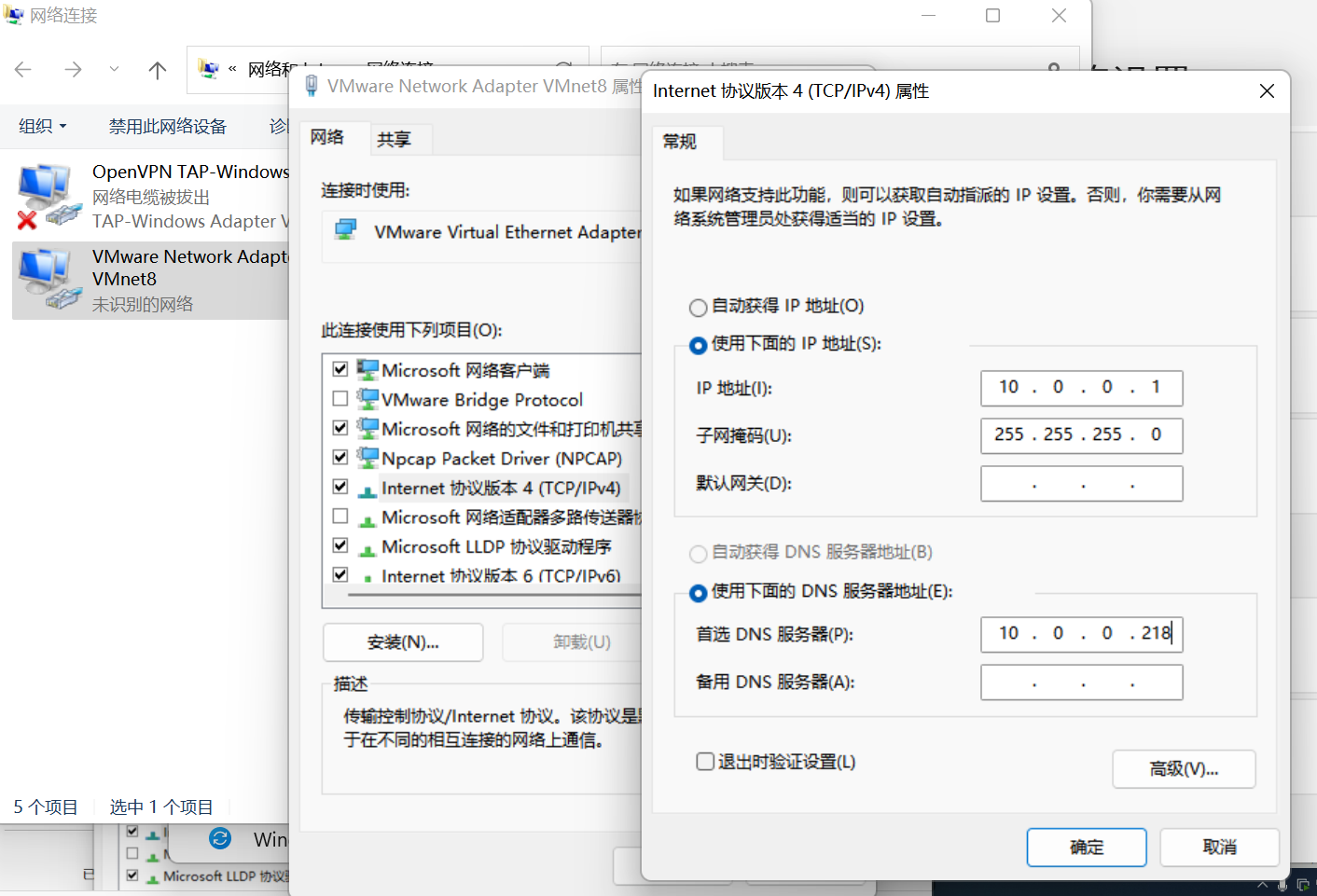This screenshot has width=1317, height=896.
Task: Click the 高级(V)... button
Action: (x=1184, y=769)
